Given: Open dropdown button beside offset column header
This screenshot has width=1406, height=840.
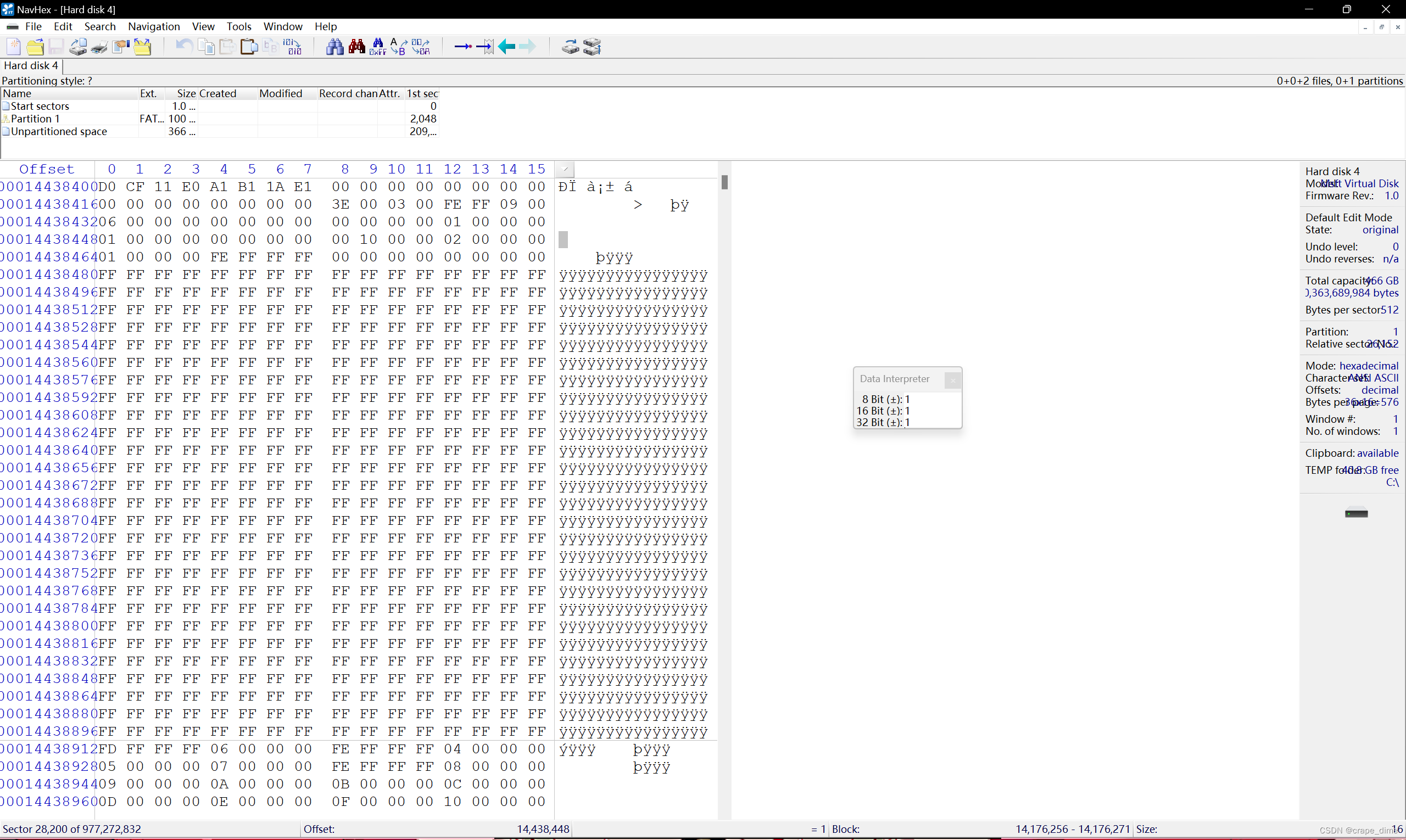Looking at the screenshot, I should point(565,169).
